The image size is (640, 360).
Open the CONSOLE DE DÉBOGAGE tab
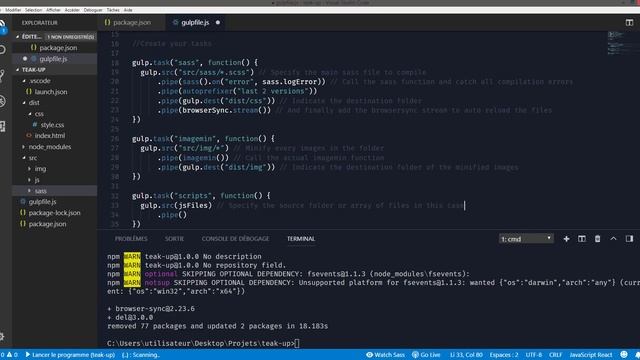236,239
